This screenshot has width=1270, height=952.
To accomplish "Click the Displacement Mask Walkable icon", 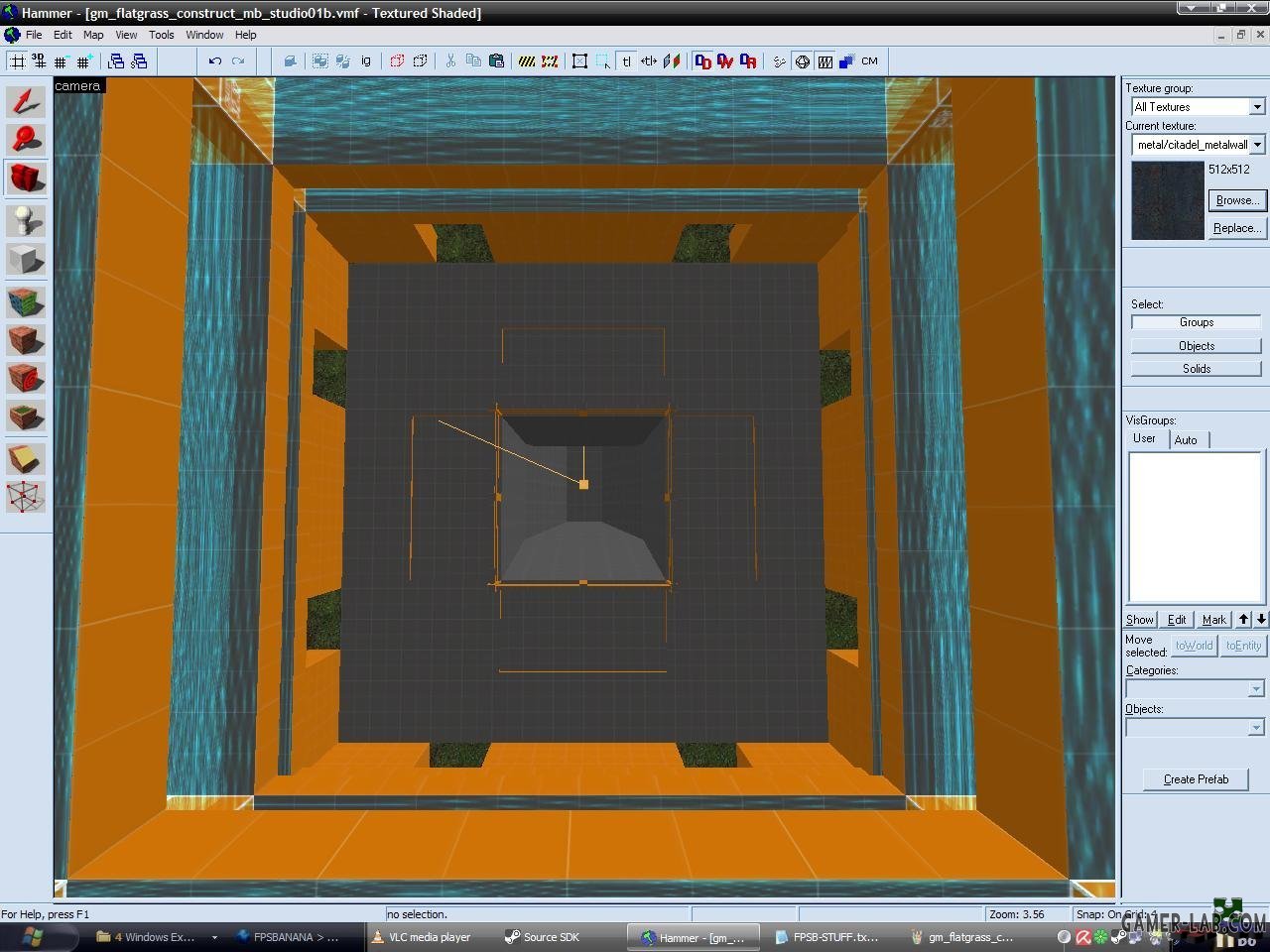I will click(x=725, y=61).
